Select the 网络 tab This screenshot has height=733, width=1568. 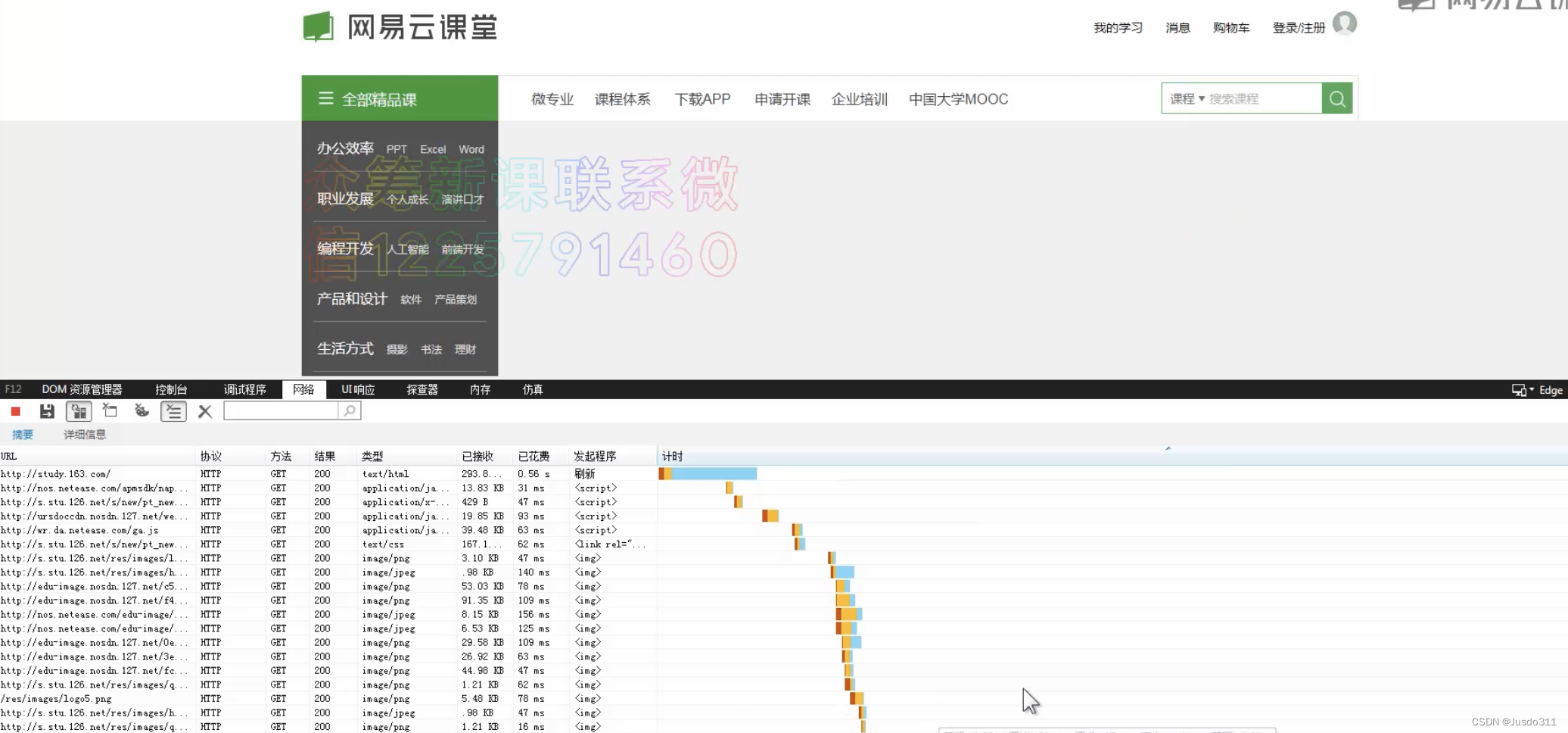tap(303, 389)
